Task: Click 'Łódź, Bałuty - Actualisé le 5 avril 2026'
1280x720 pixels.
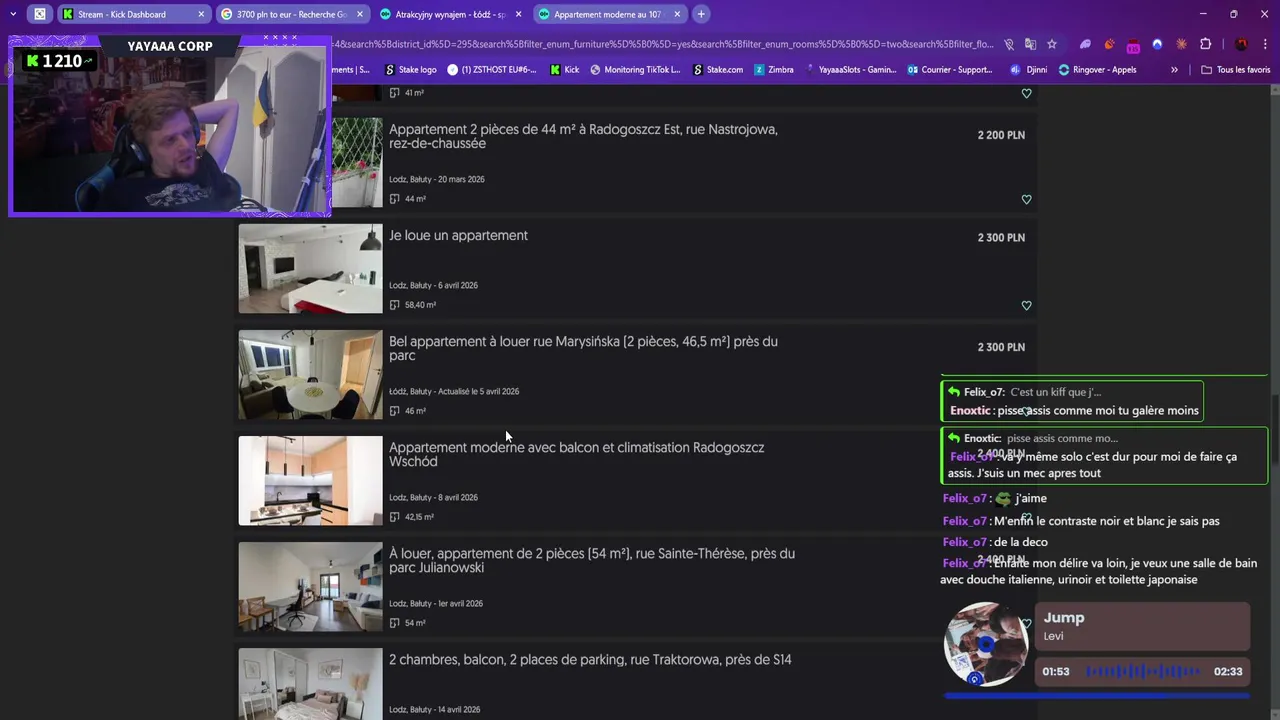Action: click(454, 391)
